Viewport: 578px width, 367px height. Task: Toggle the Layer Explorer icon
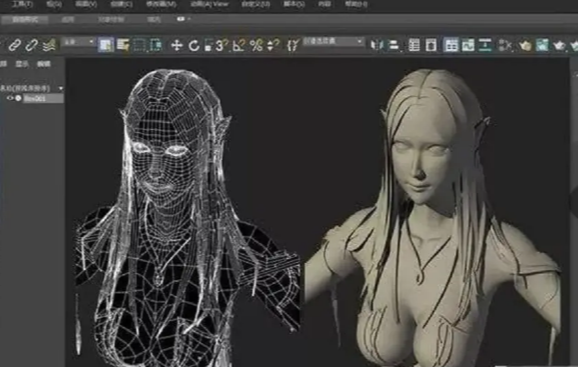(431, 45)
